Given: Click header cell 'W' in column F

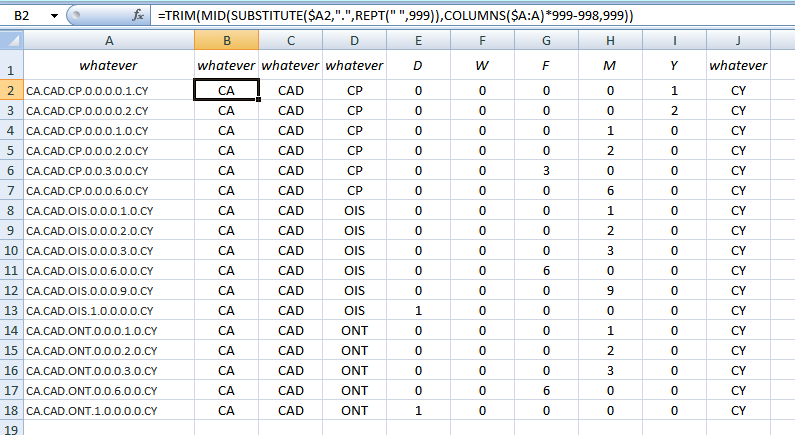Looking at the screenshot, I should point(482,65).
